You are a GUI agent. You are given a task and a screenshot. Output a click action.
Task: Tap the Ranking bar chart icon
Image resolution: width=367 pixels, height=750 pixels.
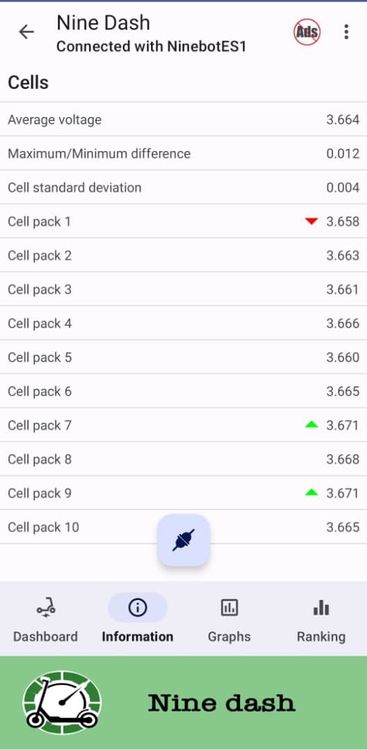(x=321, y=607)
